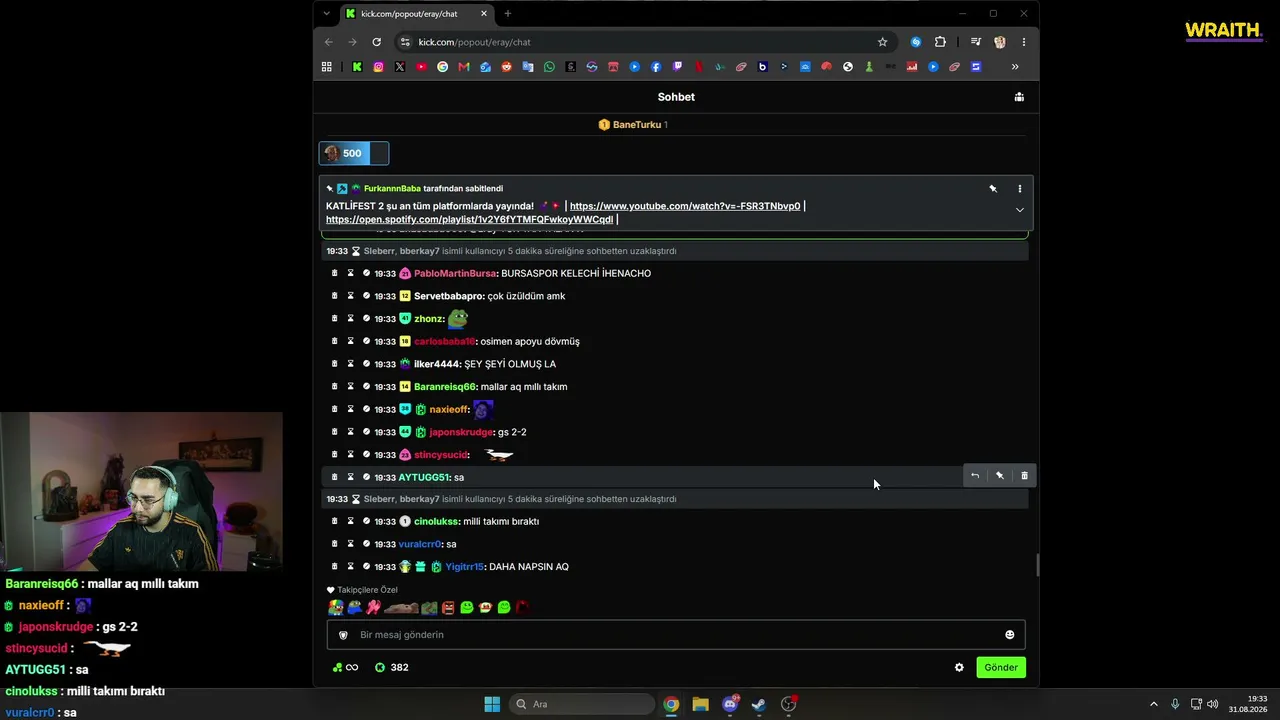The image size is (1280, 720).
Task: Ban Yigitrr15 with the ban circle icon
Action: pos(366,567)
